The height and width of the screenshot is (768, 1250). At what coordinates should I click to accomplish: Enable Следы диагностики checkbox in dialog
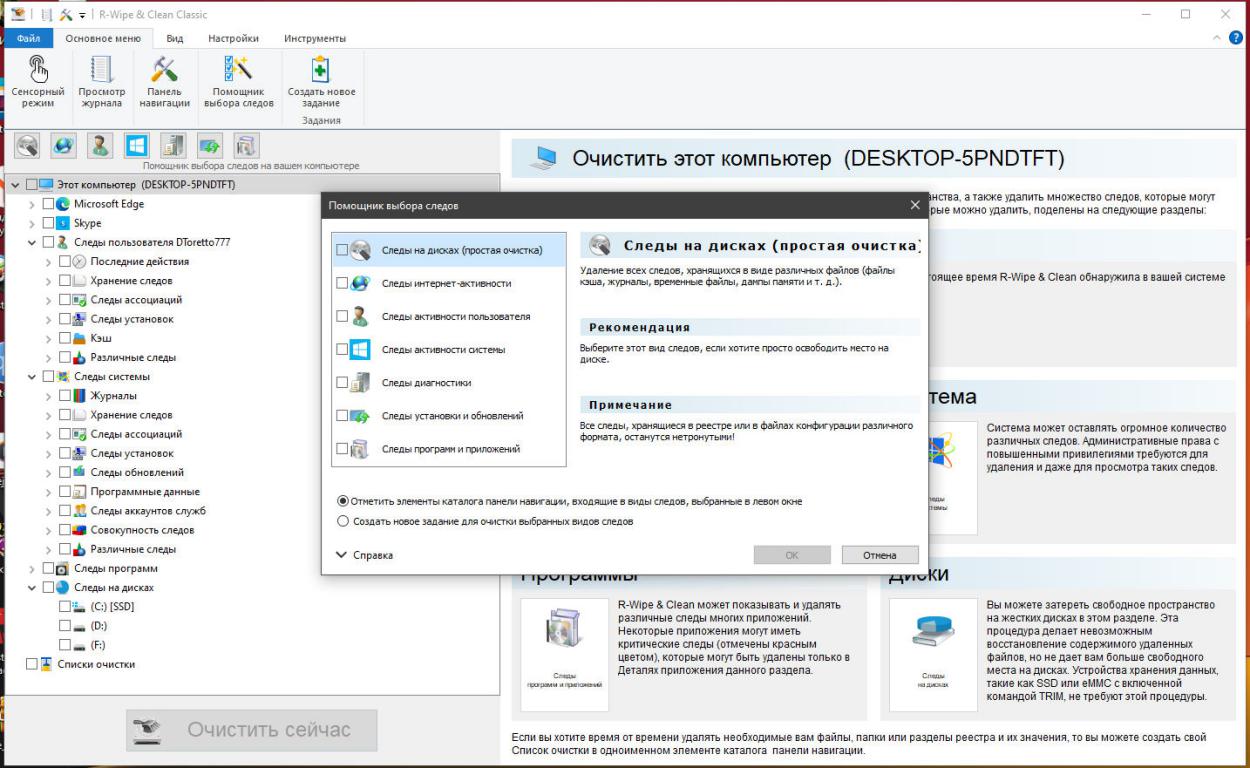point(343,382)
